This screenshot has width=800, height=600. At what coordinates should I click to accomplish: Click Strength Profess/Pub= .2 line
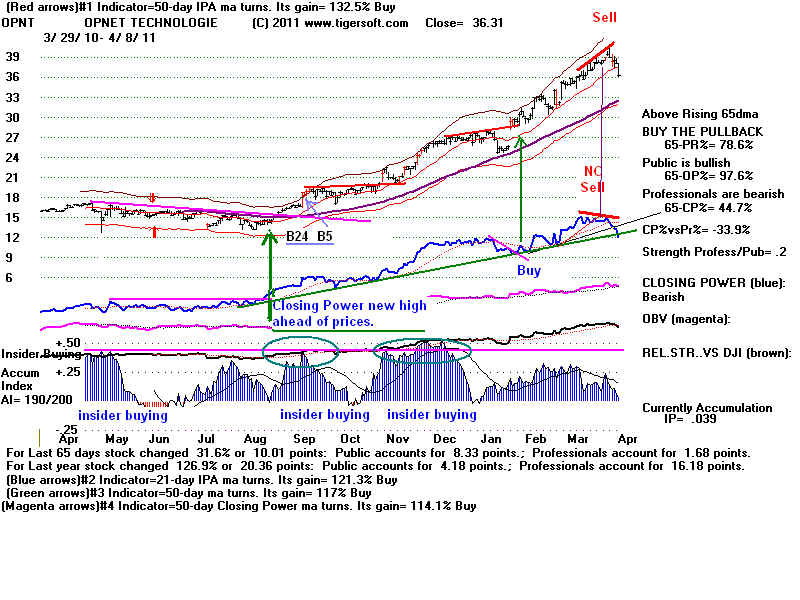pyautogui.click(x=714, y=252)
